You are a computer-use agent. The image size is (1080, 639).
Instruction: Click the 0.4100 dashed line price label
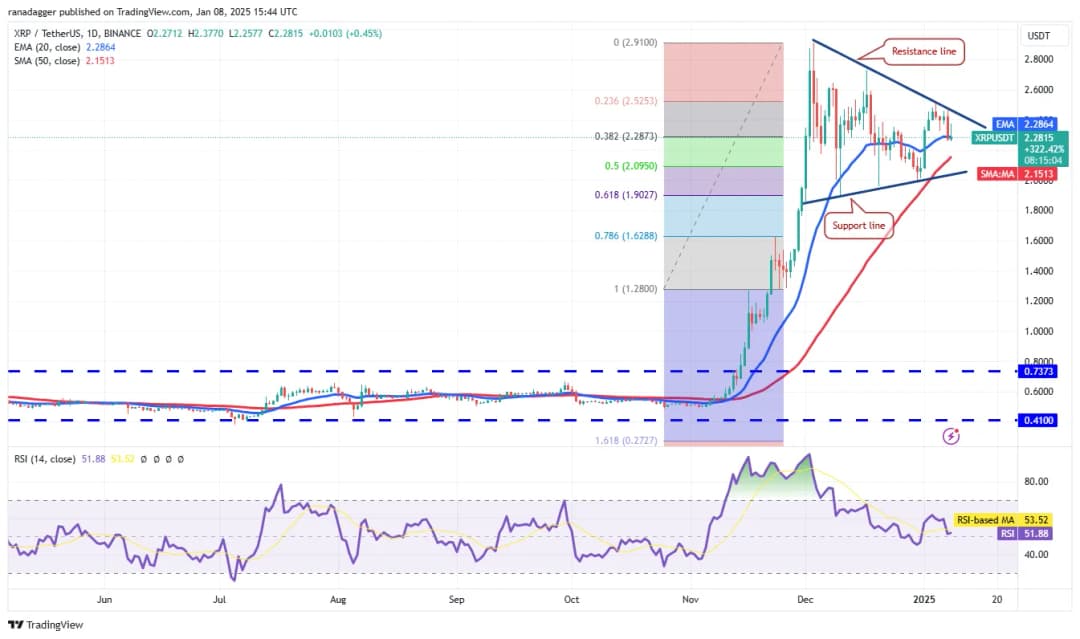click(x=1035, y=421)
